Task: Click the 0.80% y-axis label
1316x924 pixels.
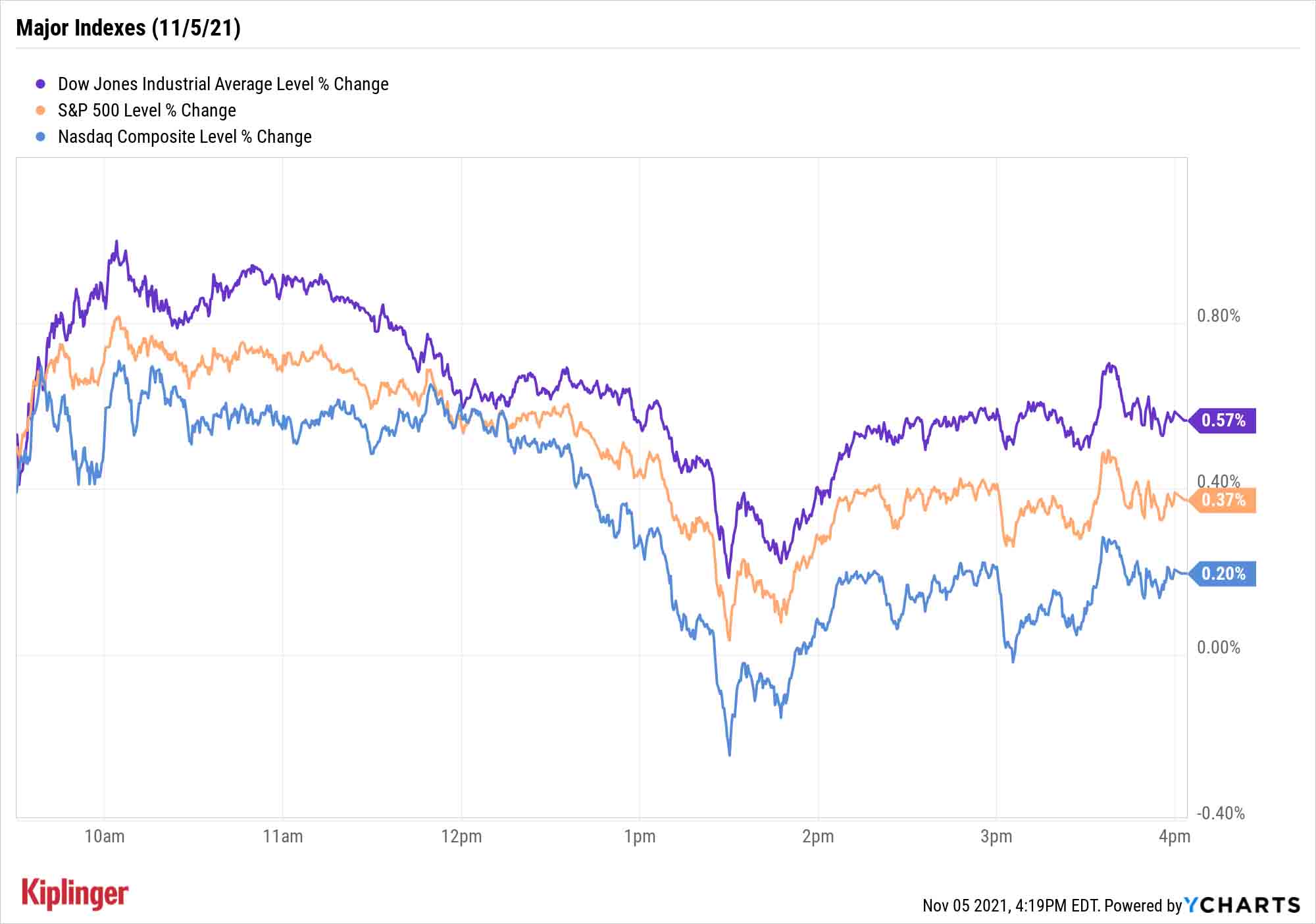Action: click(1219, 316)
